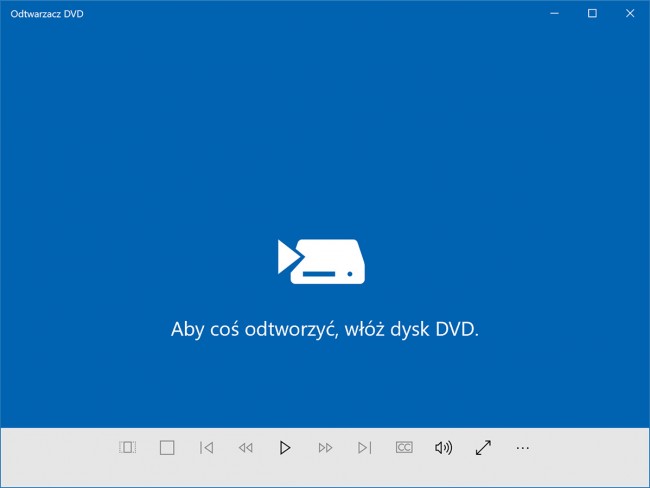Viewport: 650px width, 488px height.
Task: Switch to full screen mode
Action: (483, 447)
